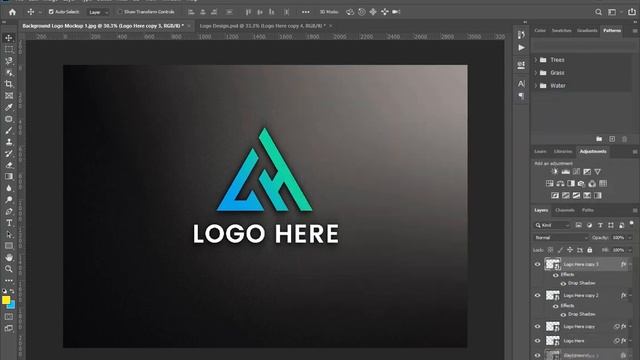Image resolution: width=640 pixels, height=360 pixels.
Task: Expand the Water pattern group
Action: click(x=536, y=86)
